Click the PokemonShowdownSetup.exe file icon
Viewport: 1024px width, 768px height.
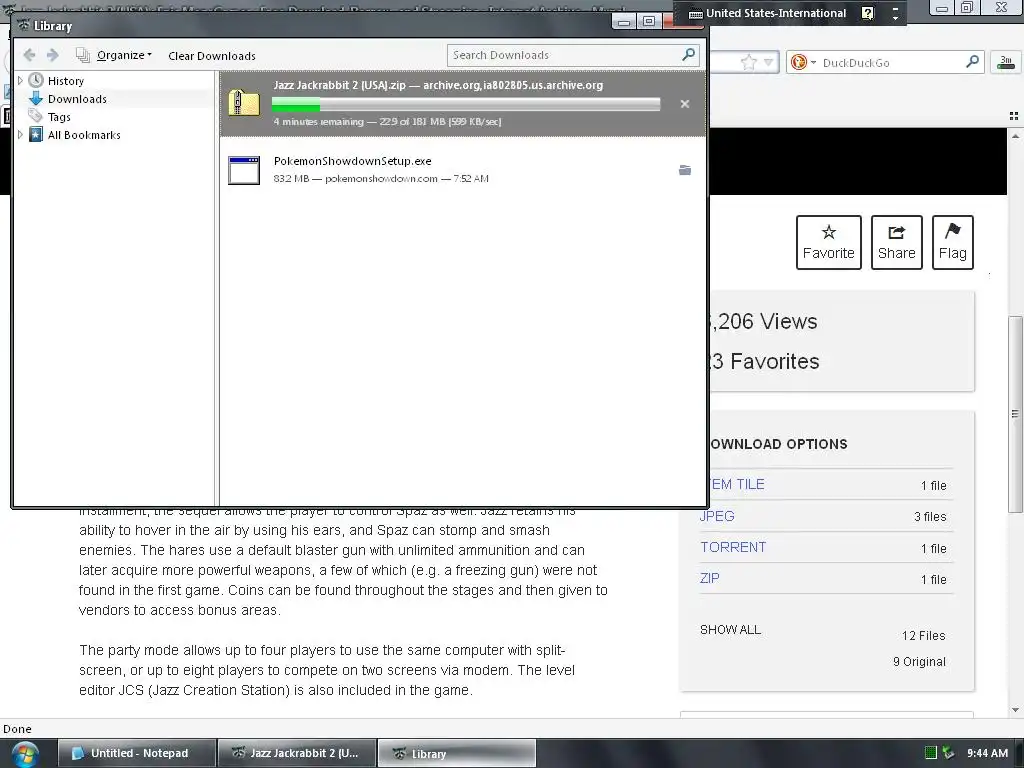coord(244,170)
